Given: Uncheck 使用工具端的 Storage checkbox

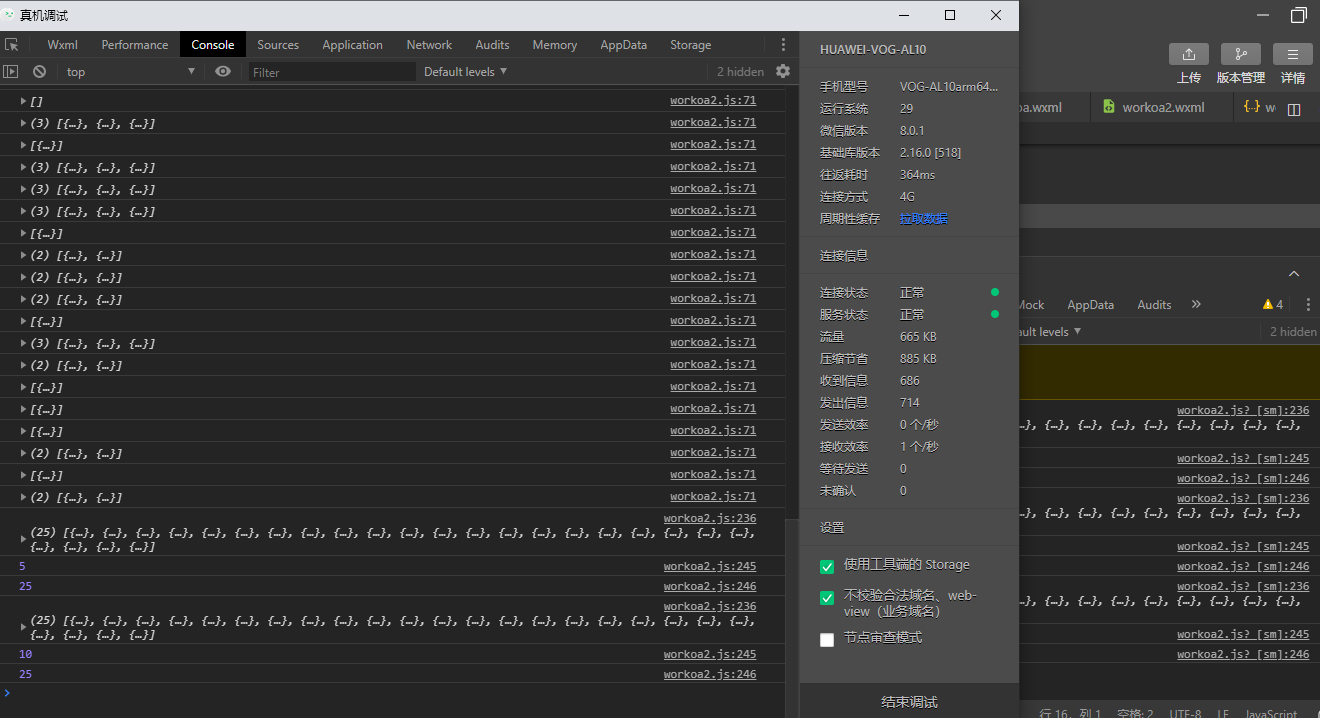Looking at the screenshot, I should click(827, 566).
